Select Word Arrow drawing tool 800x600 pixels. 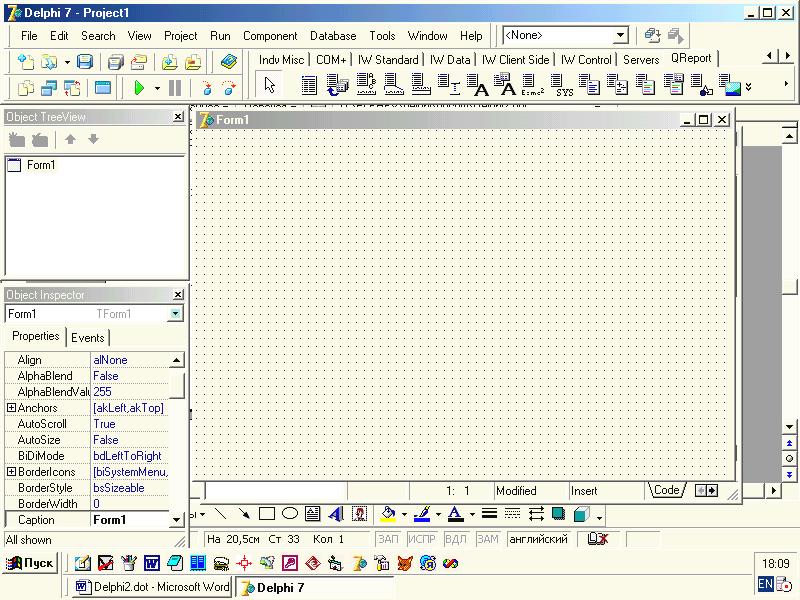(244, 513)
